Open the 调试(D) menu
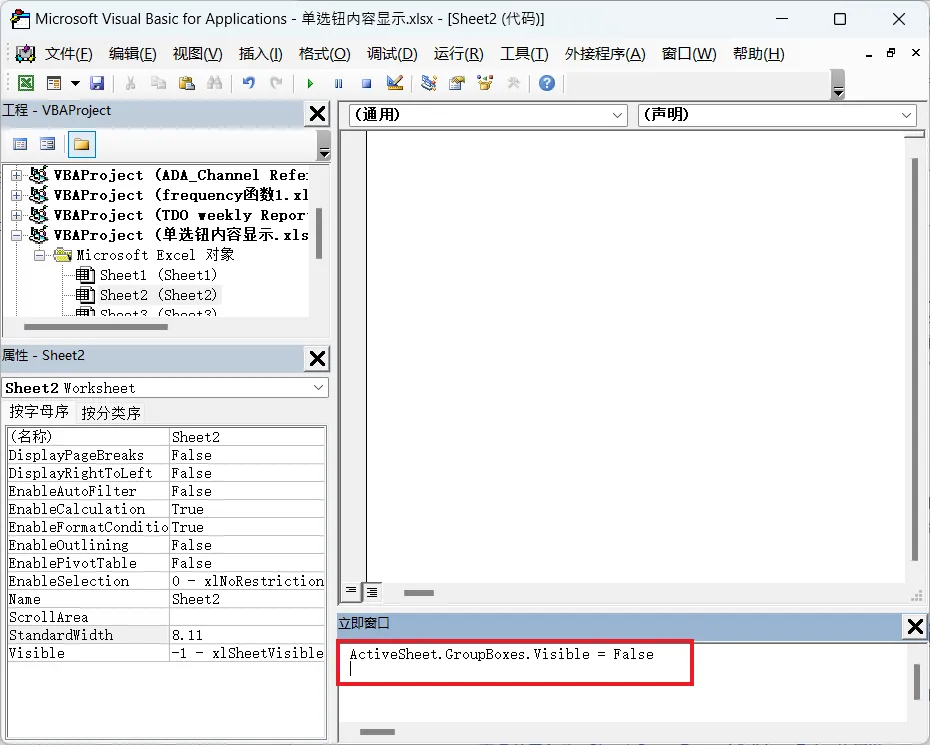 [x=392, y=54]
